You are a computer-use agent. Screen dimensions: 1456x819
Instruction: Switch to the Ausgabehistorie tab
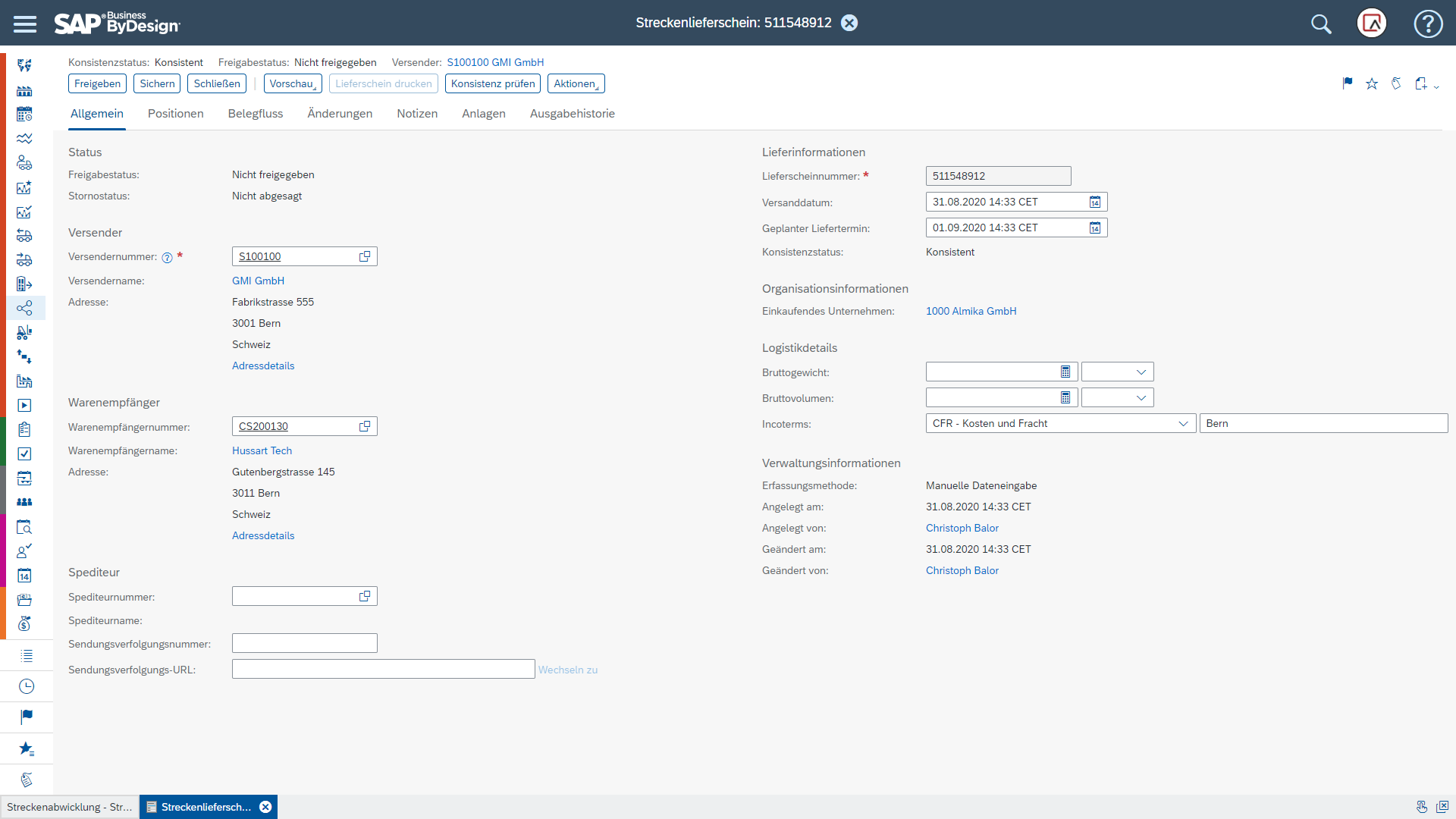(573, 114)
